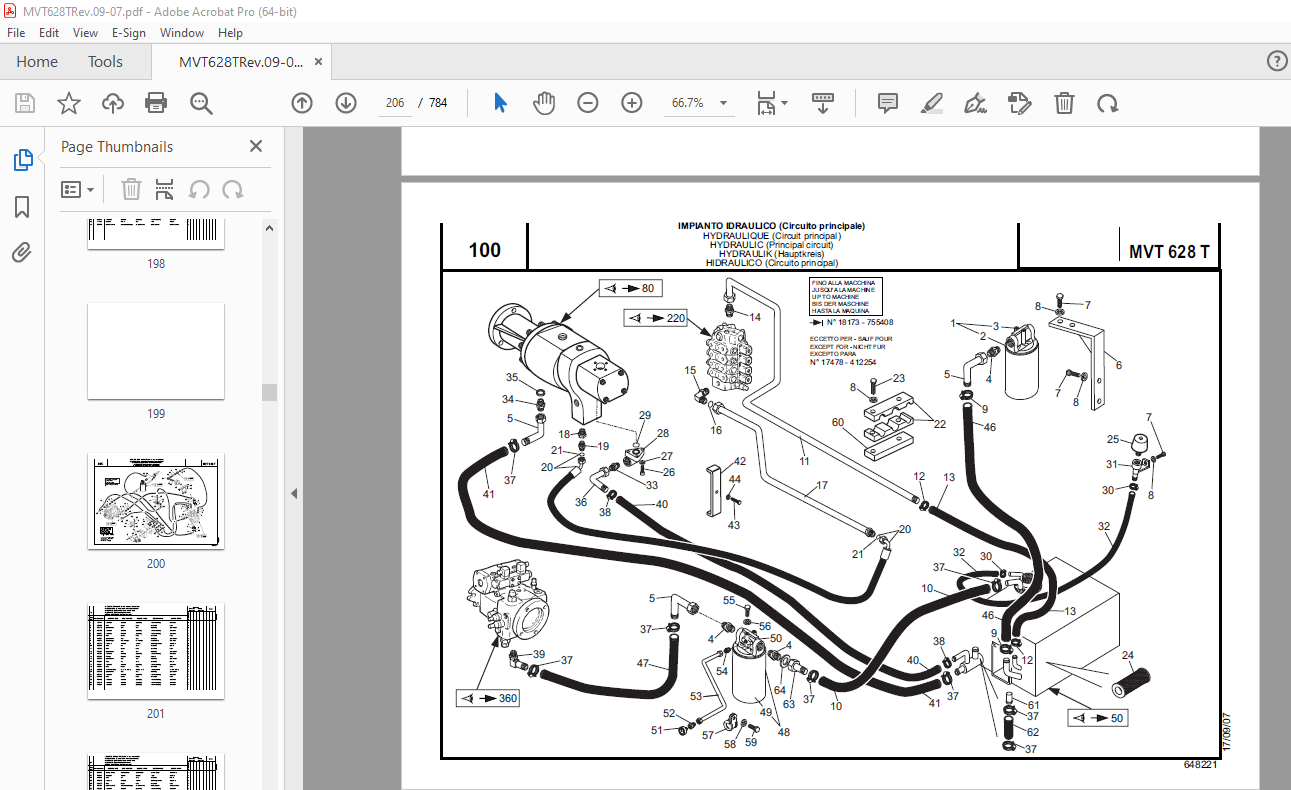1291x790 pixels.
Task: Click the arrow 80 reference link in the diagram
Action: tap(630, 289)
